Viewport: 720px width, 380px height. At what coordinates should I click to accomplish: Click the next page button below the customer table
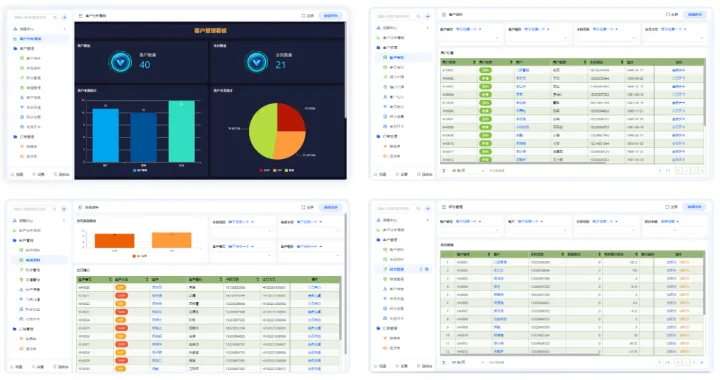point(695,171)
